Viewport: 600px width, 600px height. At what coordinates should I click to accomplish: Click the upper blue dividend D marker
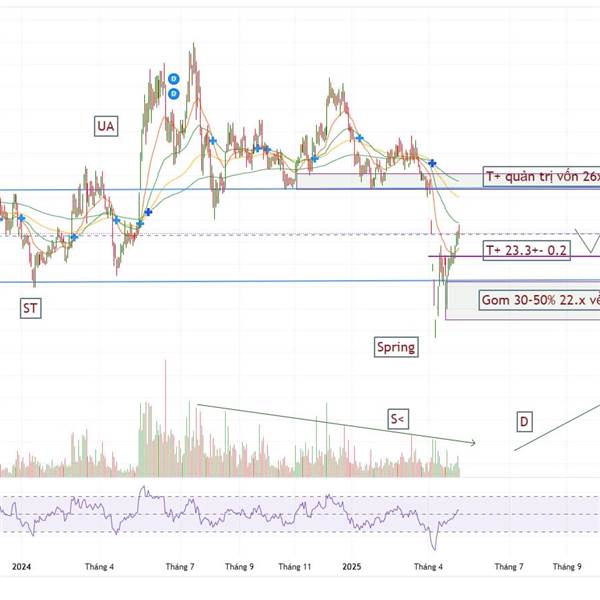coord(174,79)
